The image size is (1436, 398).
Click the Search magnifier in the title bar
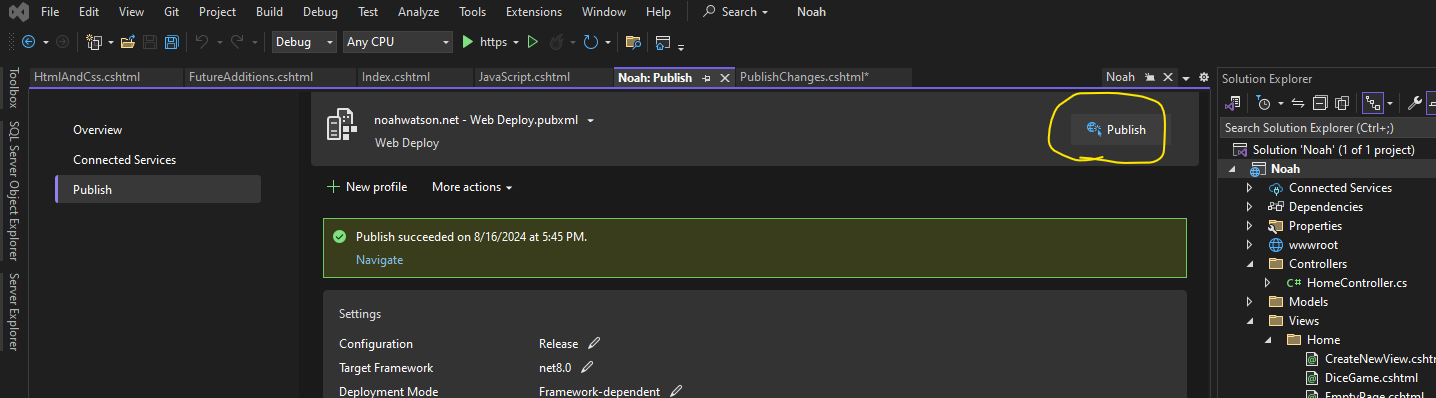click(710, 12)
